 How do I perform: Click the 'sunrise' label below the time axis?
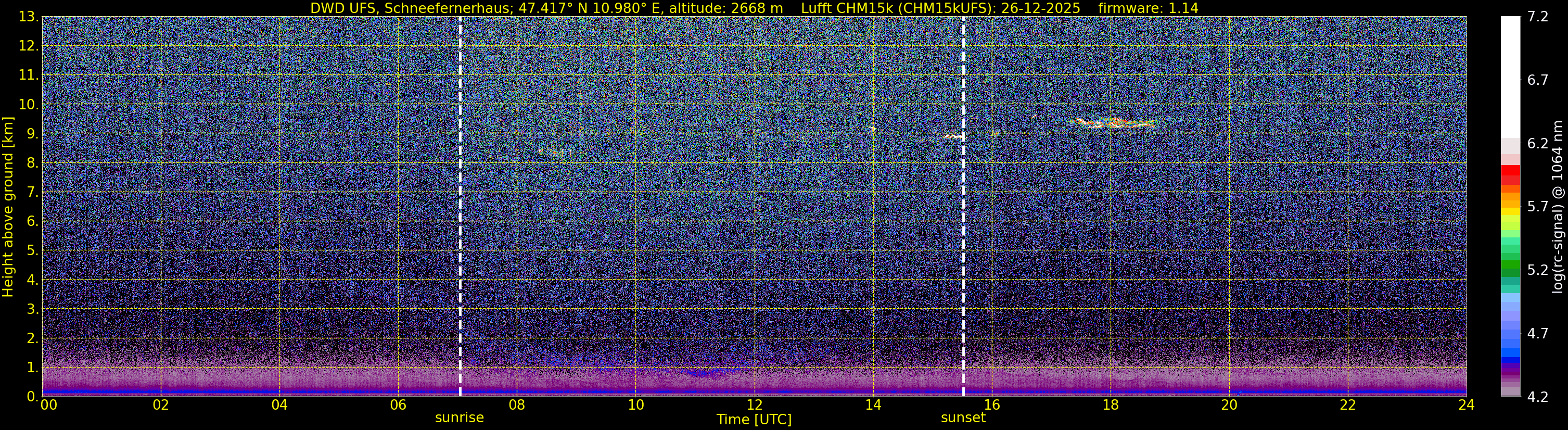click(460, 418)
